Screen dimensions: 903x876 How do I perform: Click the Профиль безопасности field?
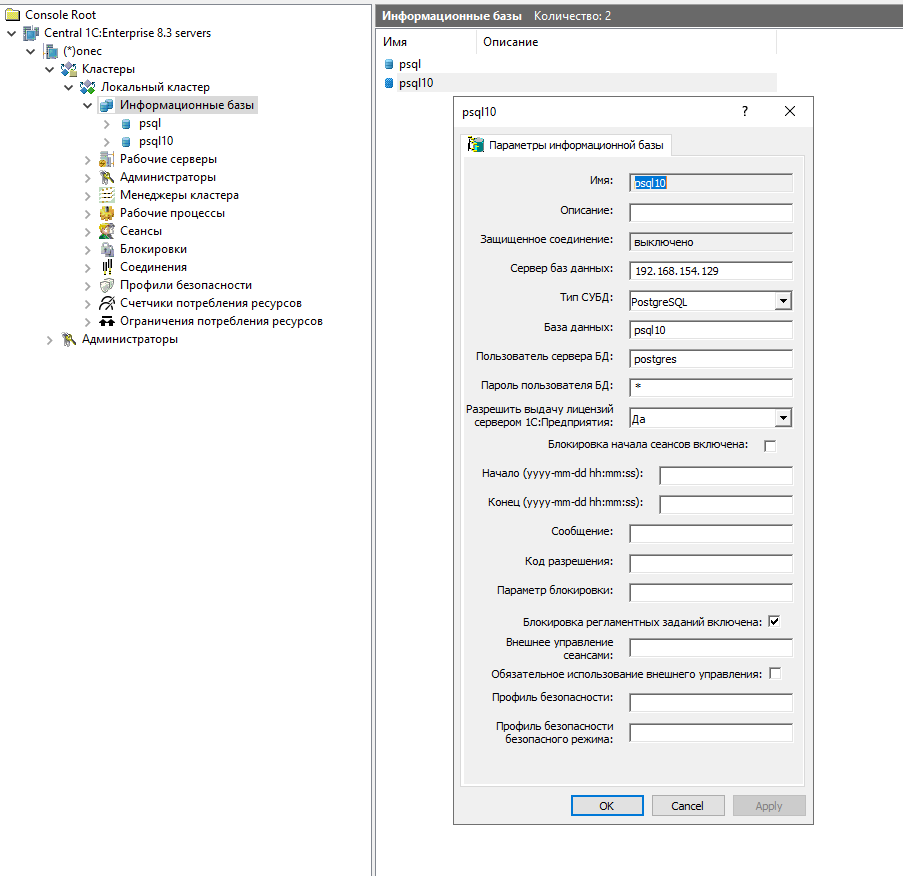pos(711,702)
